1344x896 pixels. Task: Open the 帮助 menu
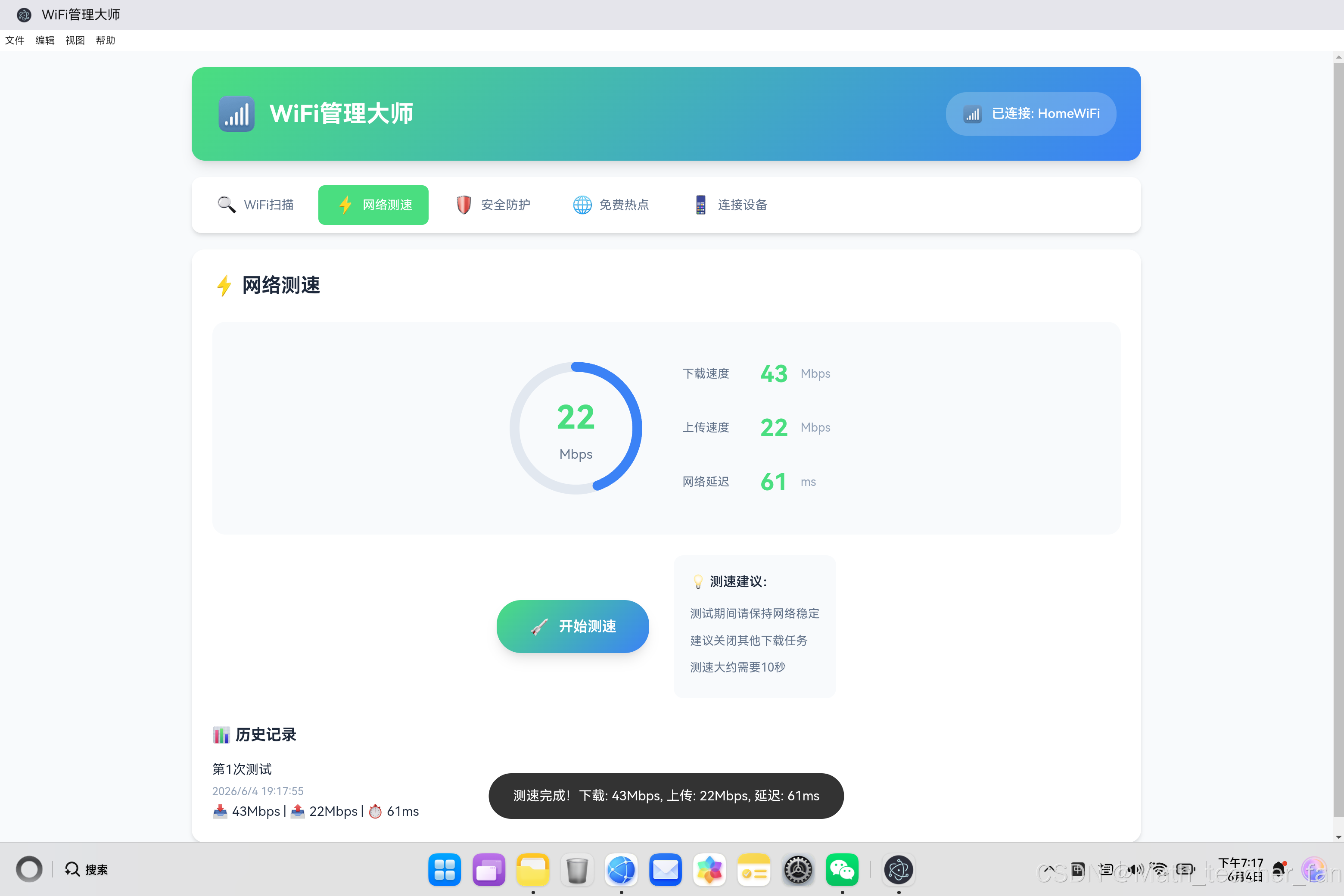click(x=106, y=40)
